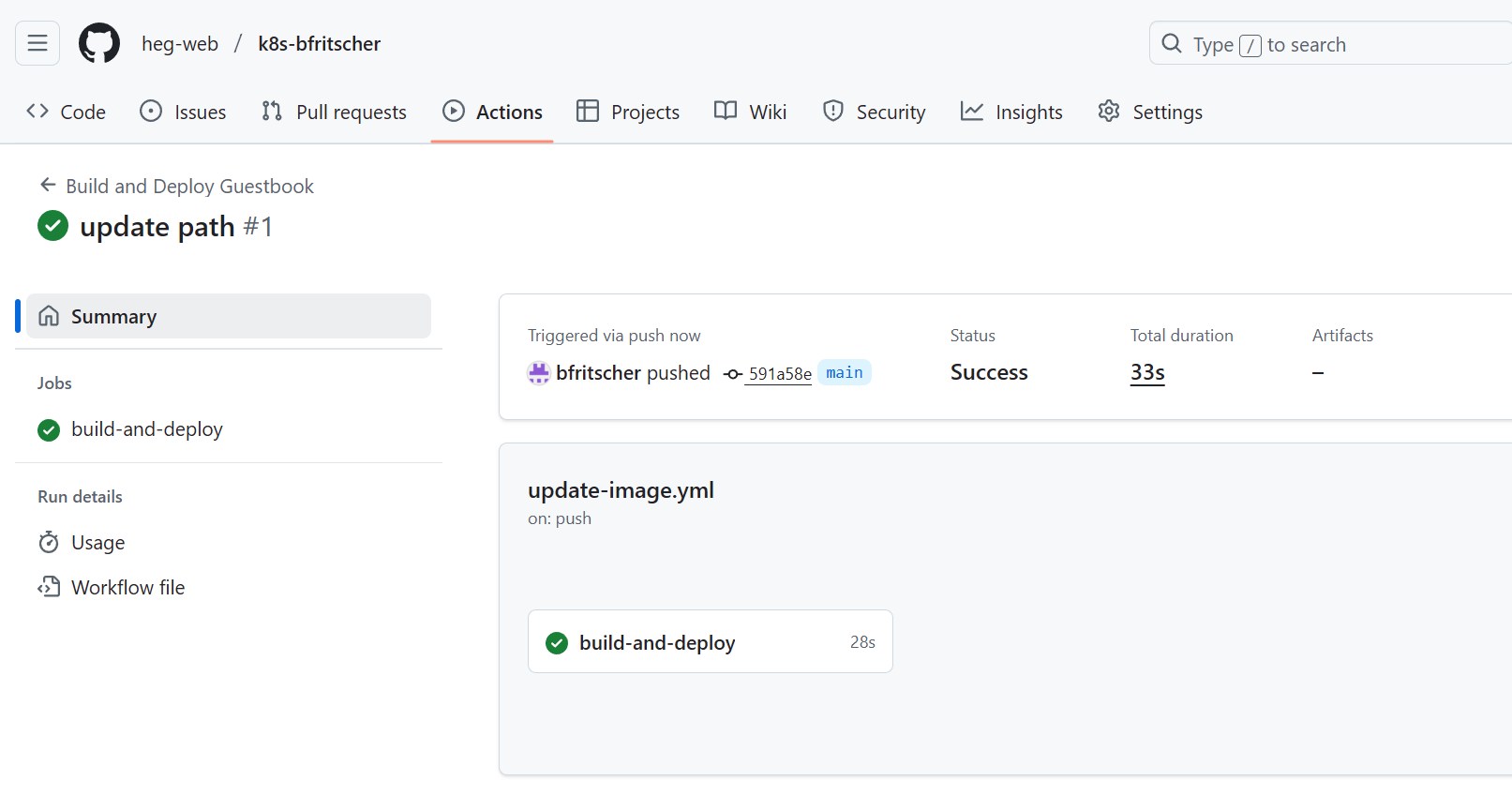Click the stopwatch Usage icon
1512x796 pixels.
49,543
